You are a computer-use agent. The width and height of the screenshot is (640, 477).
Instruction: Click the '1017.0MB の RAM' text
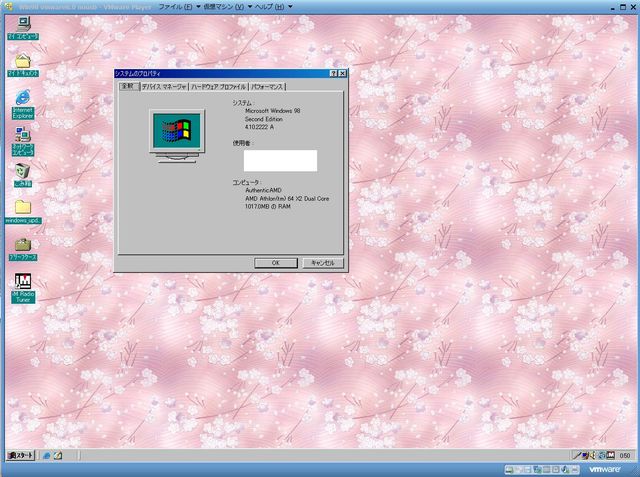pos(268,206)
